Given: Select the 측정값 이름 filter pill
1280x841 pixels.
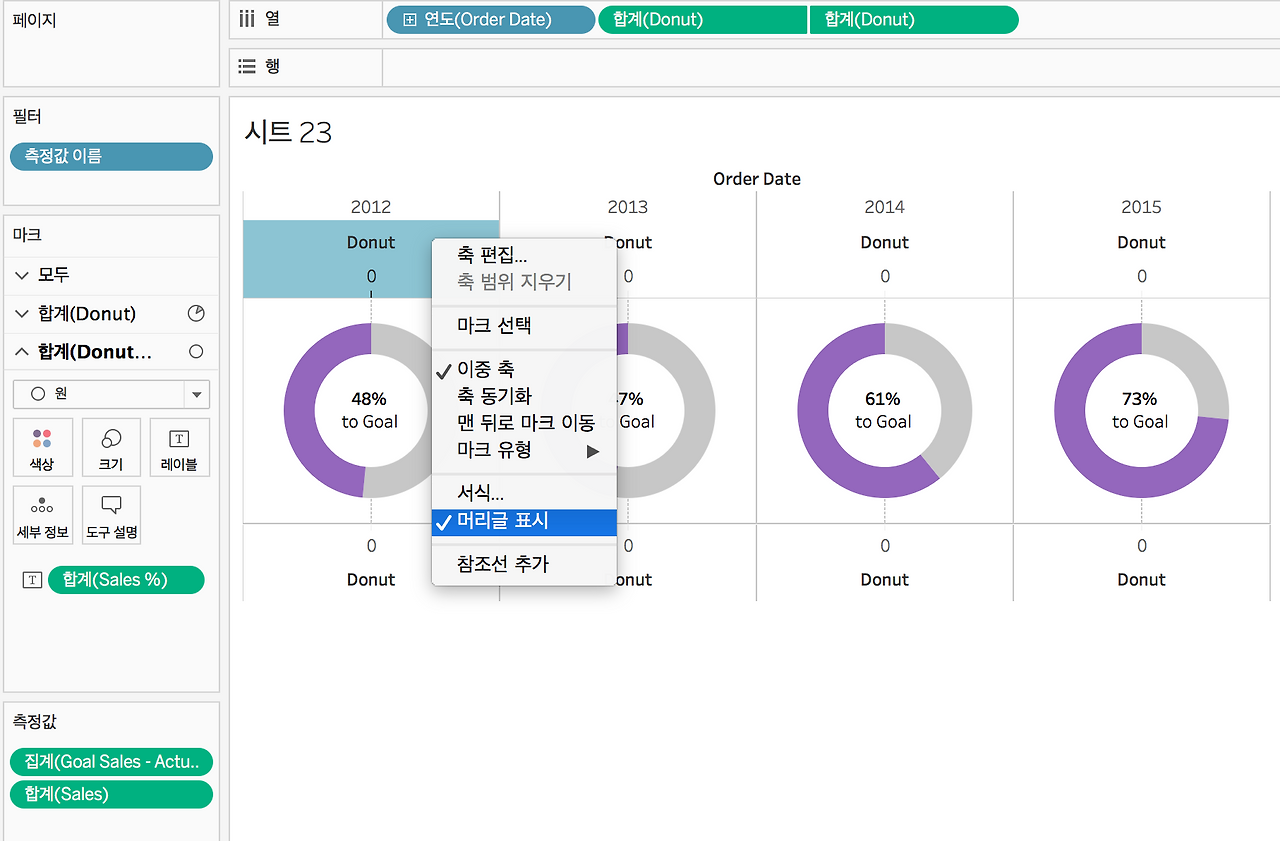Looking at the screenshot, I should click(111, 156).
